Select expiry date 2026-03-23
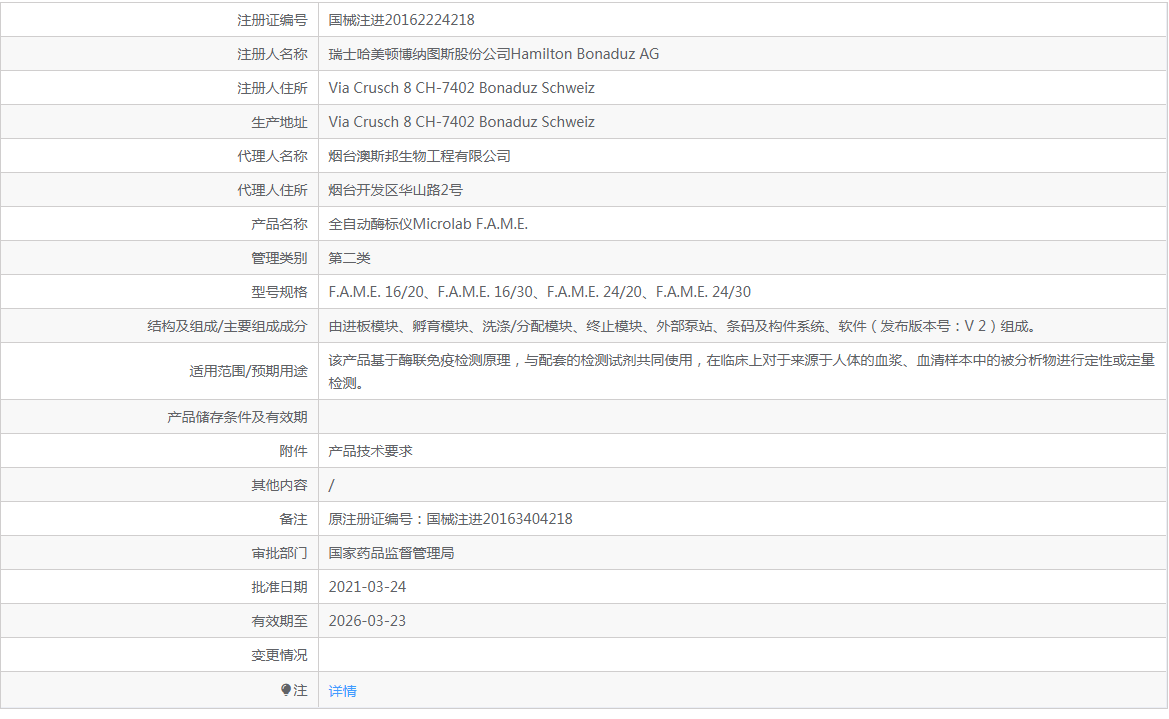 click(368, 621)
